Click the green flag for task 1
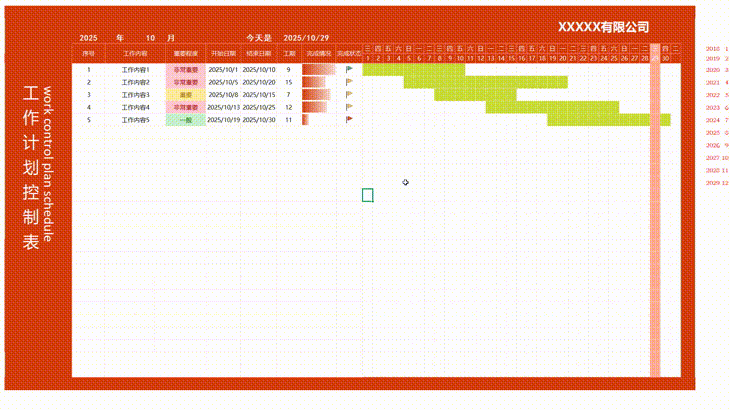730x410 pixels. [x=349, y=70]
